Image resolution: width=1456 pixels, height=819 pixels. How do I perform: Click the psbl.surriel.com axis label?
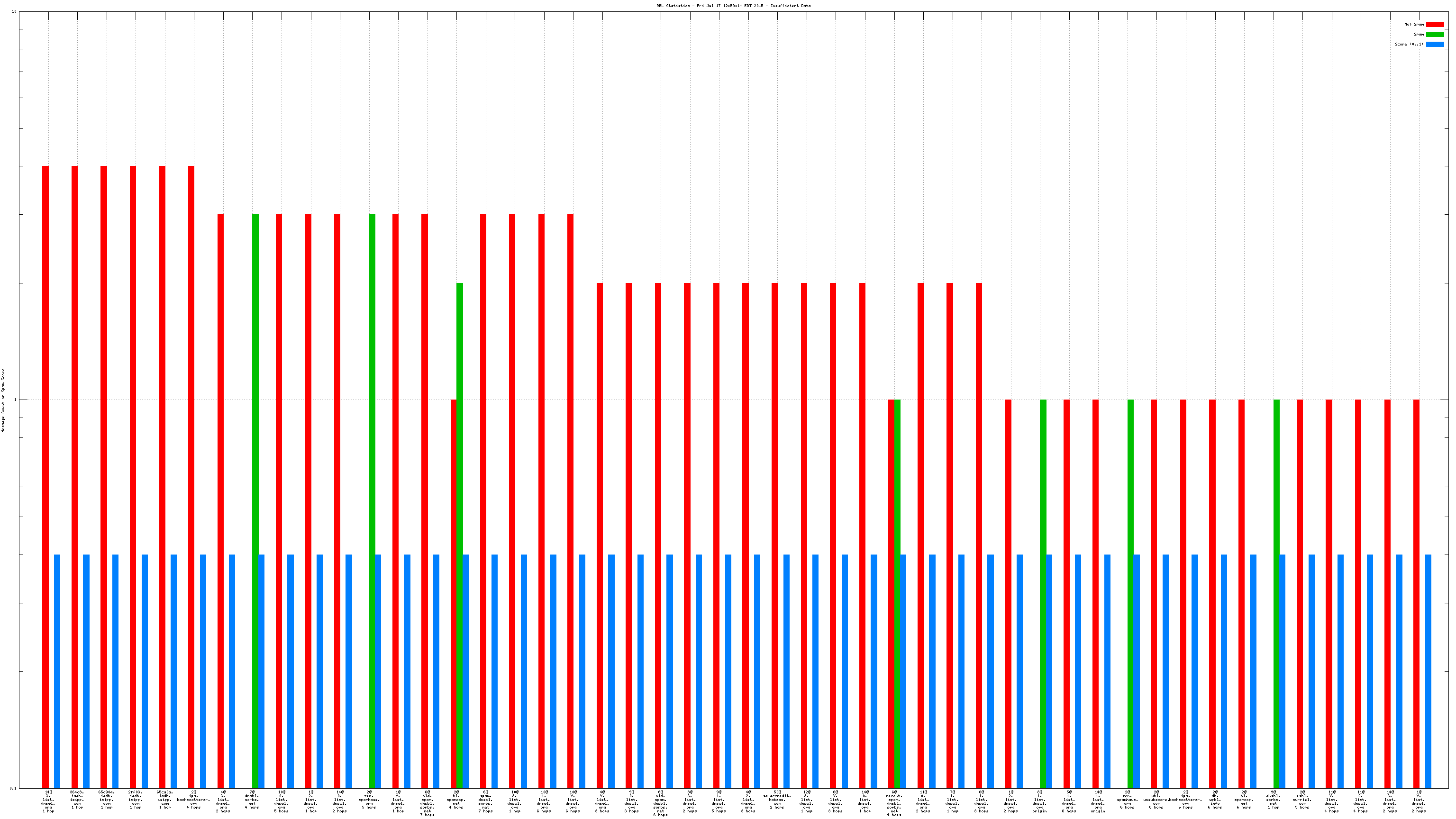[1301, 799]
